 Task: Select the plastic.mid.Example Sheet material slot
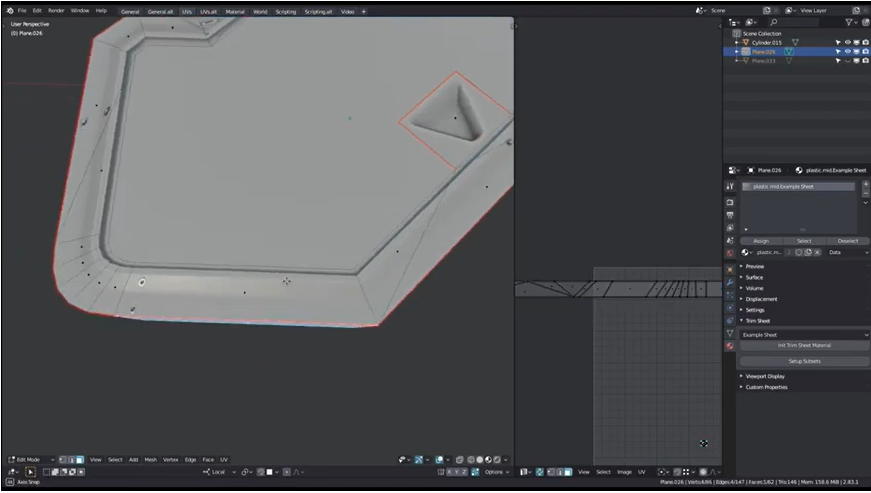(797, 186)
